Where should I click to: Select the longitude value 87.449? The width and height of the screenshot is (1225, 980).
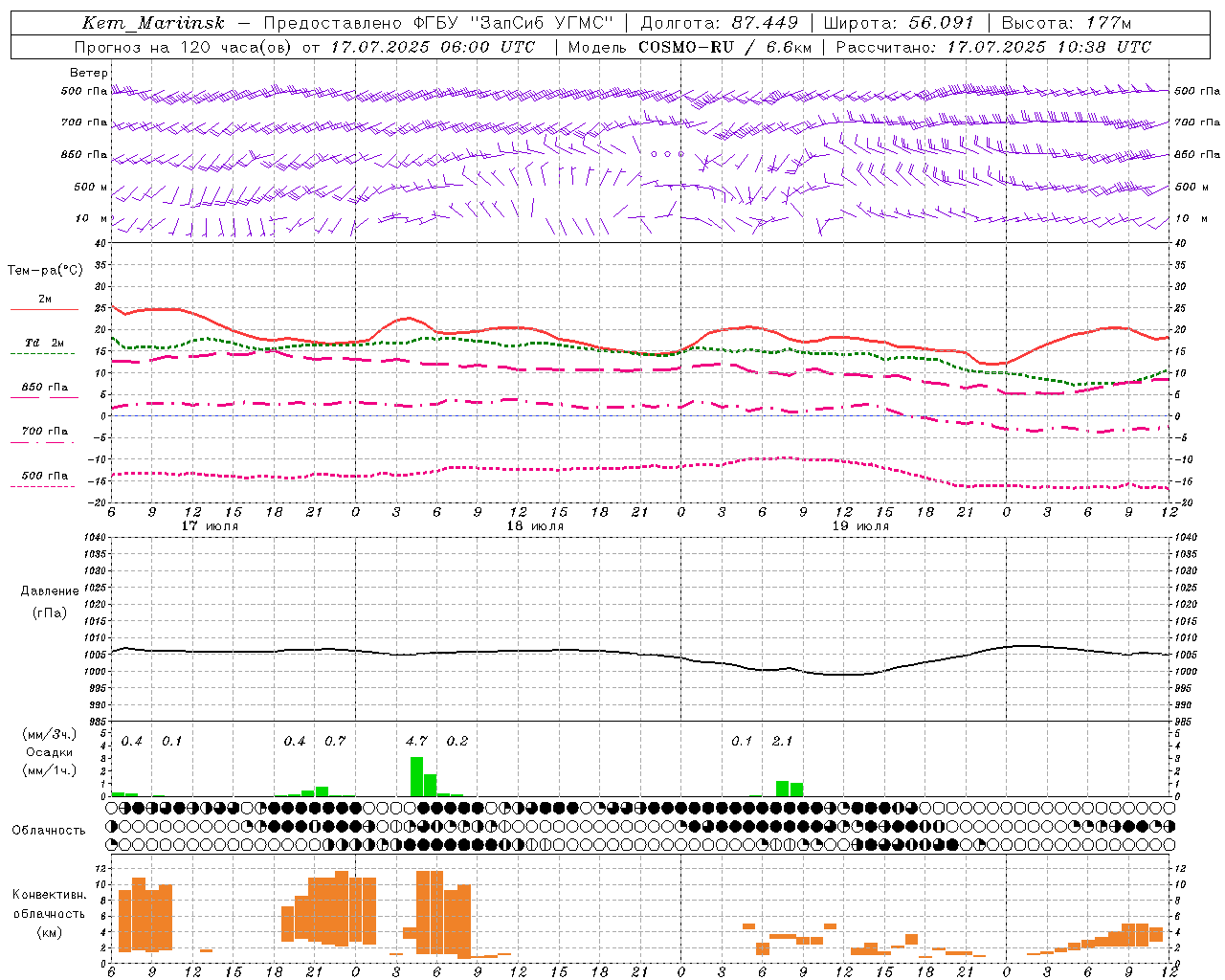click(x=765, y=23)
